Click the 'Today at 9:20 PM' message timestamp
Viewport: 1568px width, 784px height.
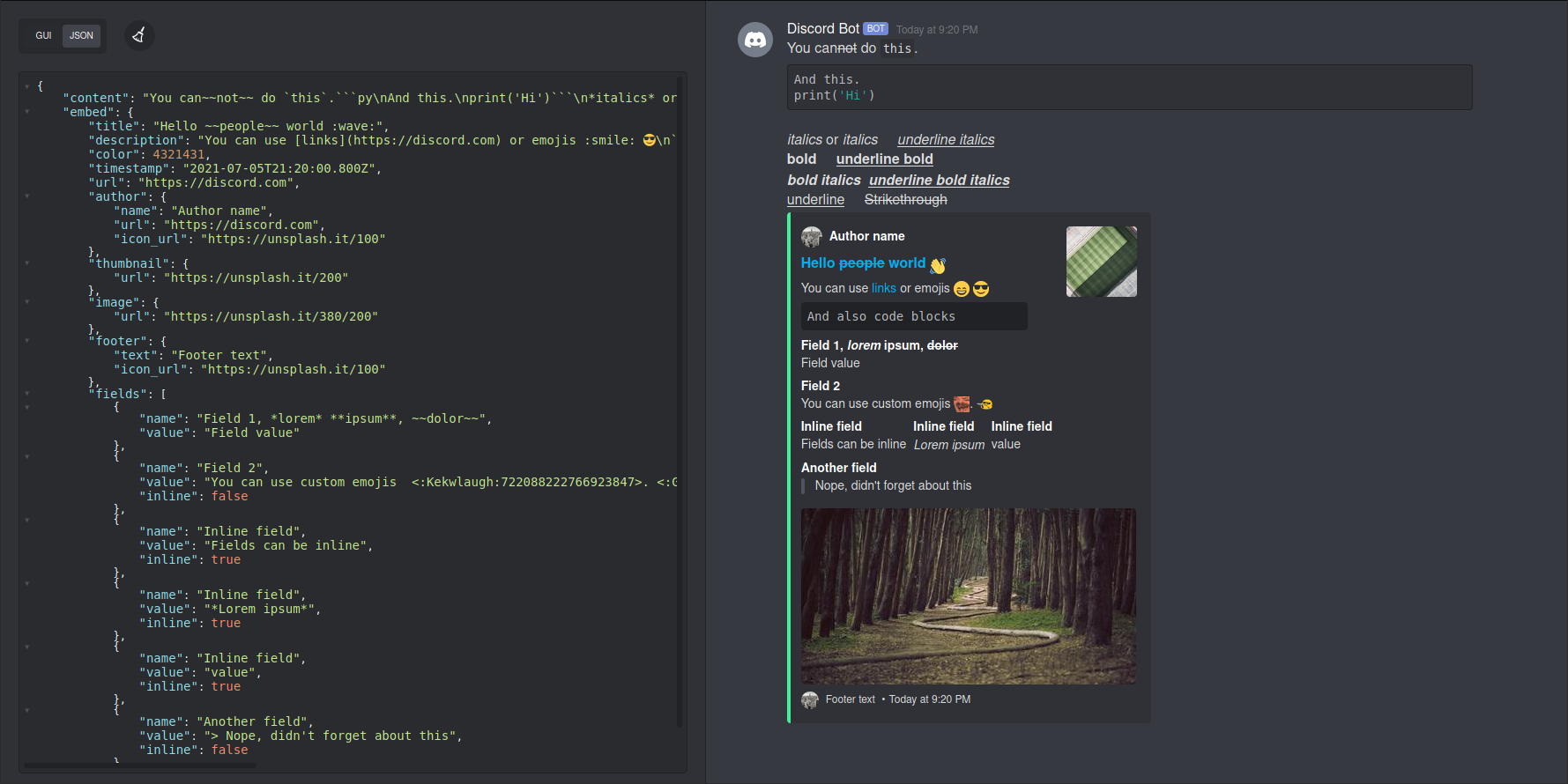[x=937, y=30]
